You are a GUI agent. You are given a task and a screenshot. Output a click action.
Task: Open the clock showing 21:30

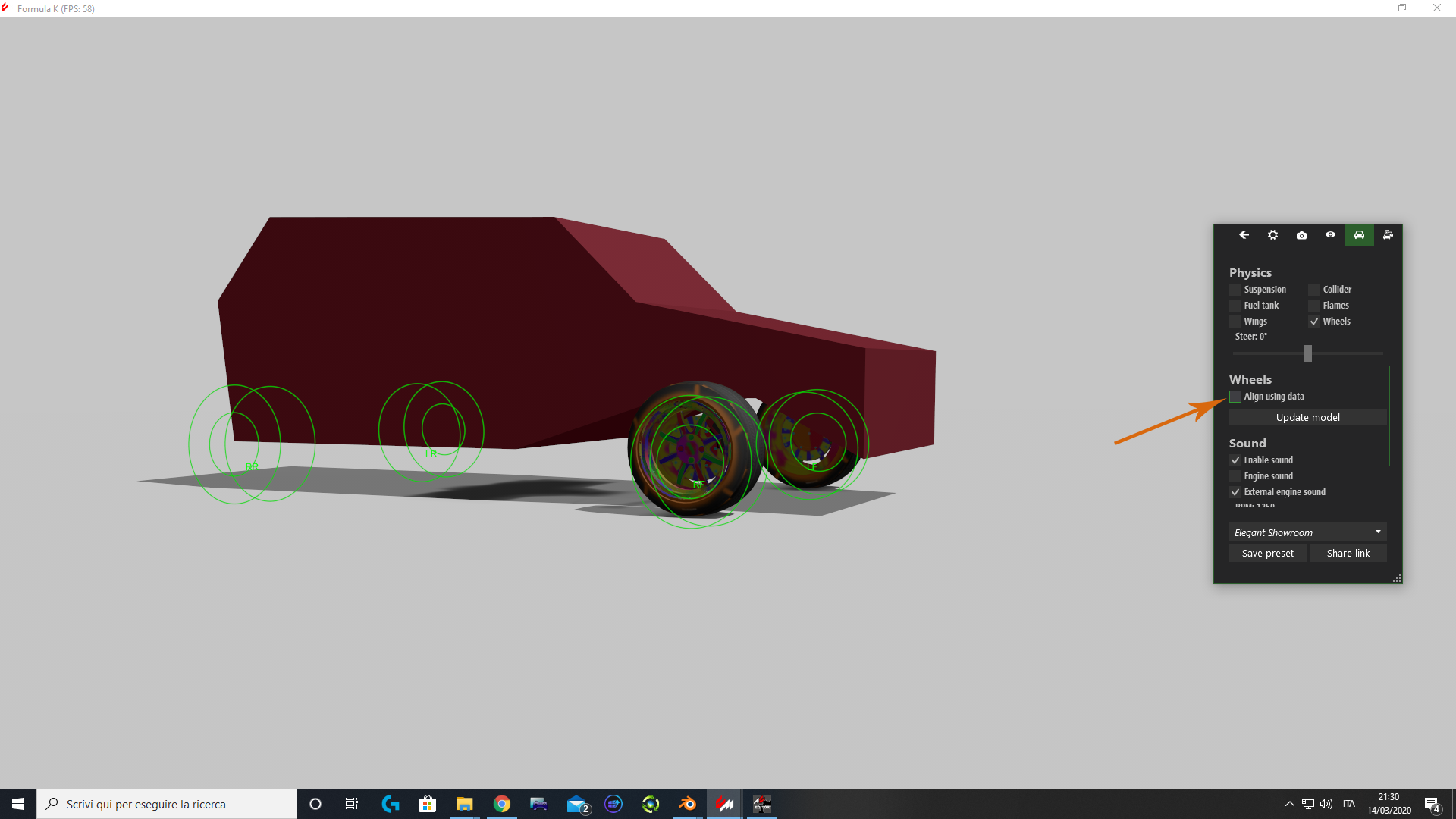[1389, 804]
